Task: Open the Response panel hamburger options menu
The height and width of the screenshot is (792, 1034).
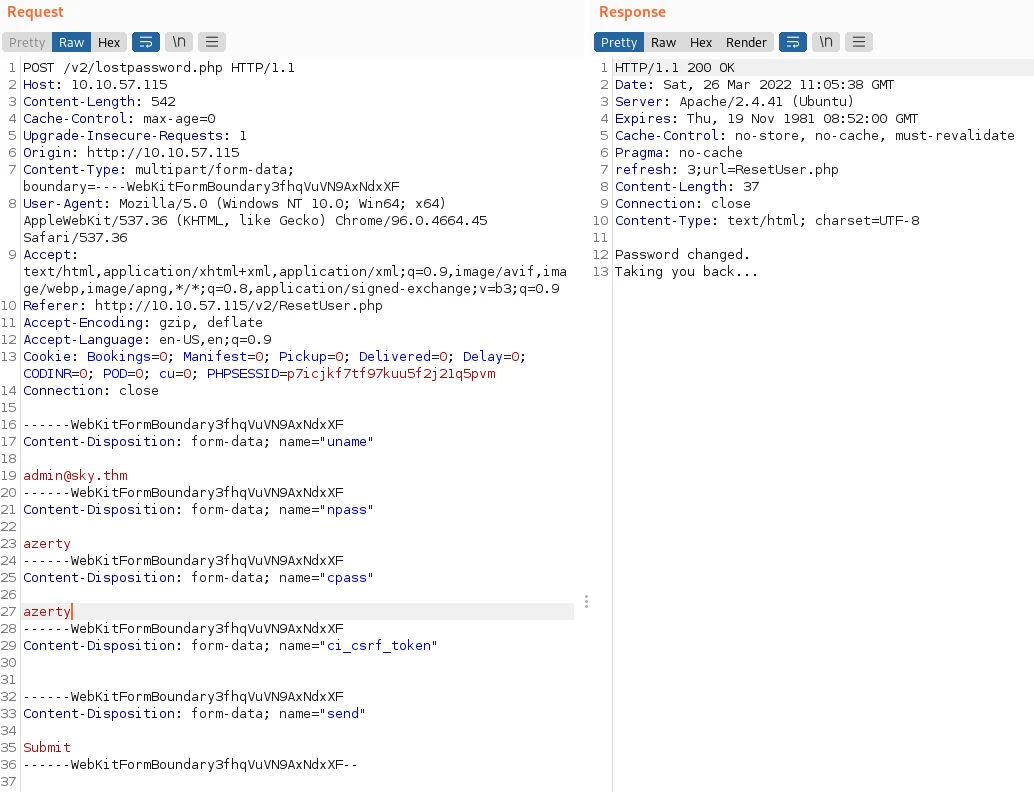Action: click(x=858, y=42)
